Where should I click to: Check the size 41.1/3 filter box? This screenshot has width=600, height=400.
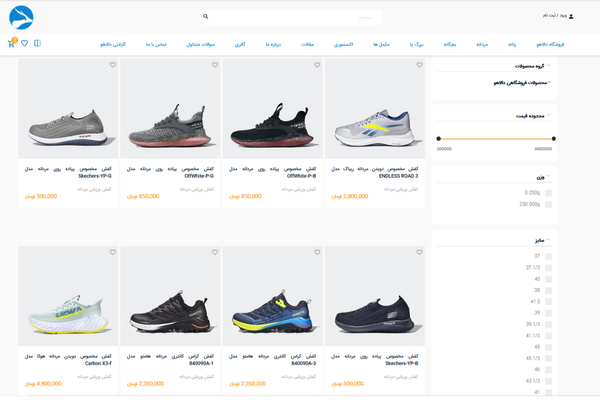pyautogui.click(x=548, y=336)
